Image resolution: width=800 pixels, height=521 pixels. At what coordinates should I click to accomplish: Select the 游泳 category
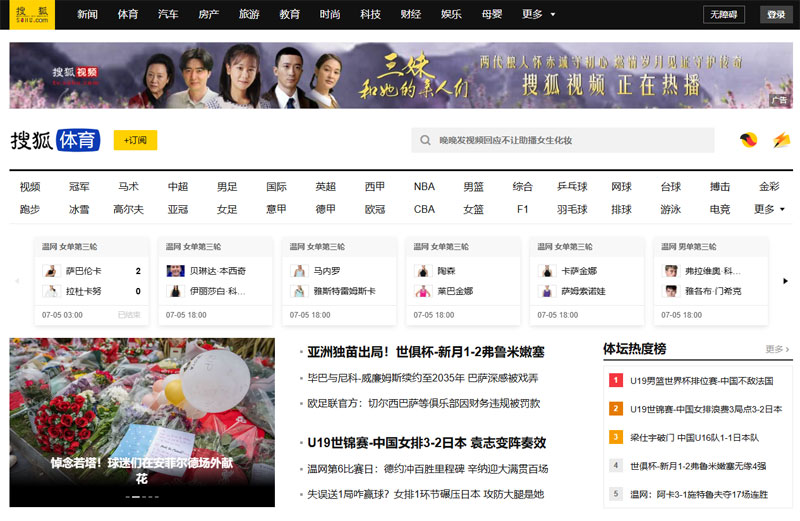click(670, 209)
